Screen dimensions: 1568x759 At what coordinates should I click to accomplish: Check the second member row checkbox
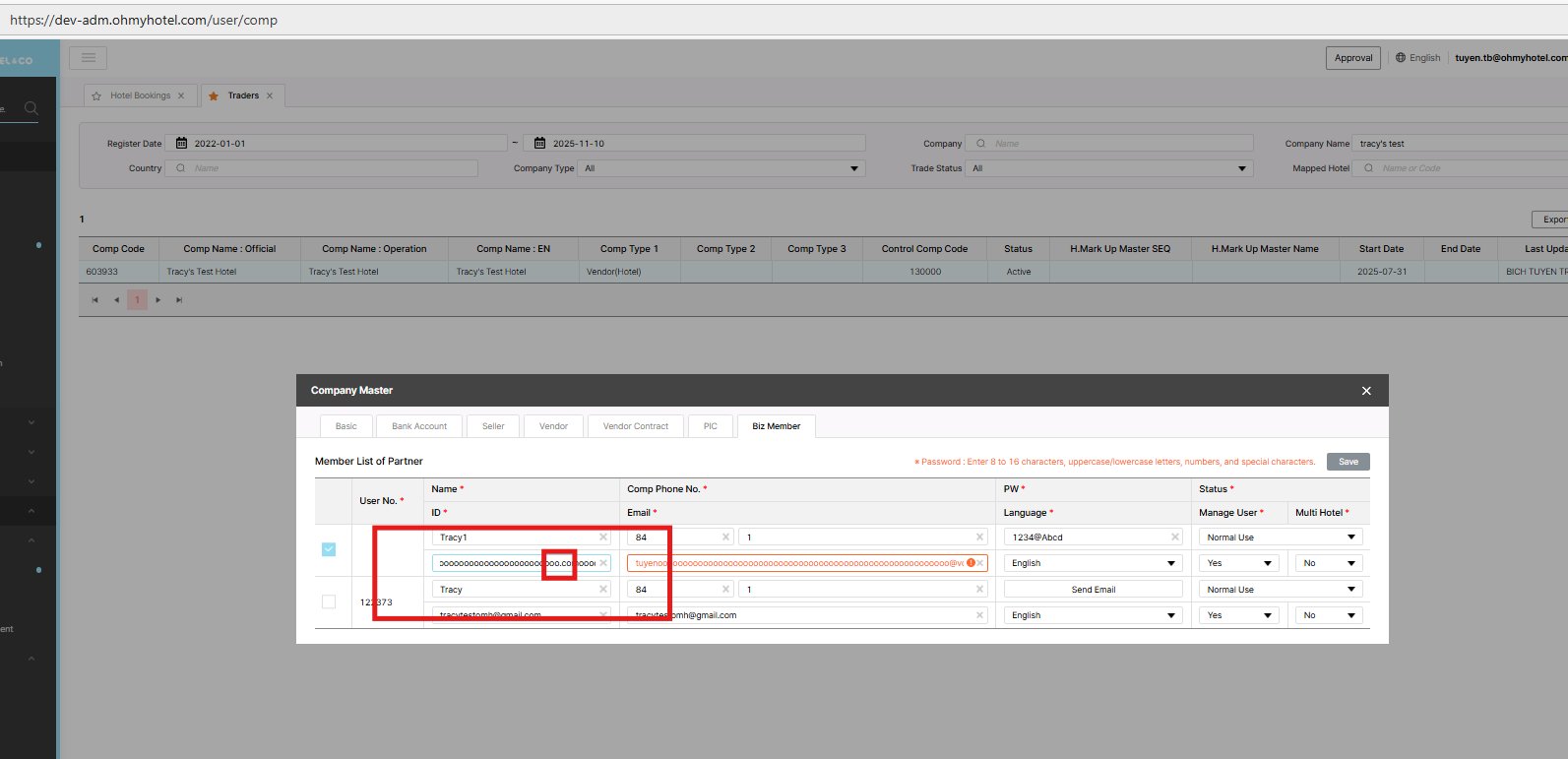click(x=329, y=601)
